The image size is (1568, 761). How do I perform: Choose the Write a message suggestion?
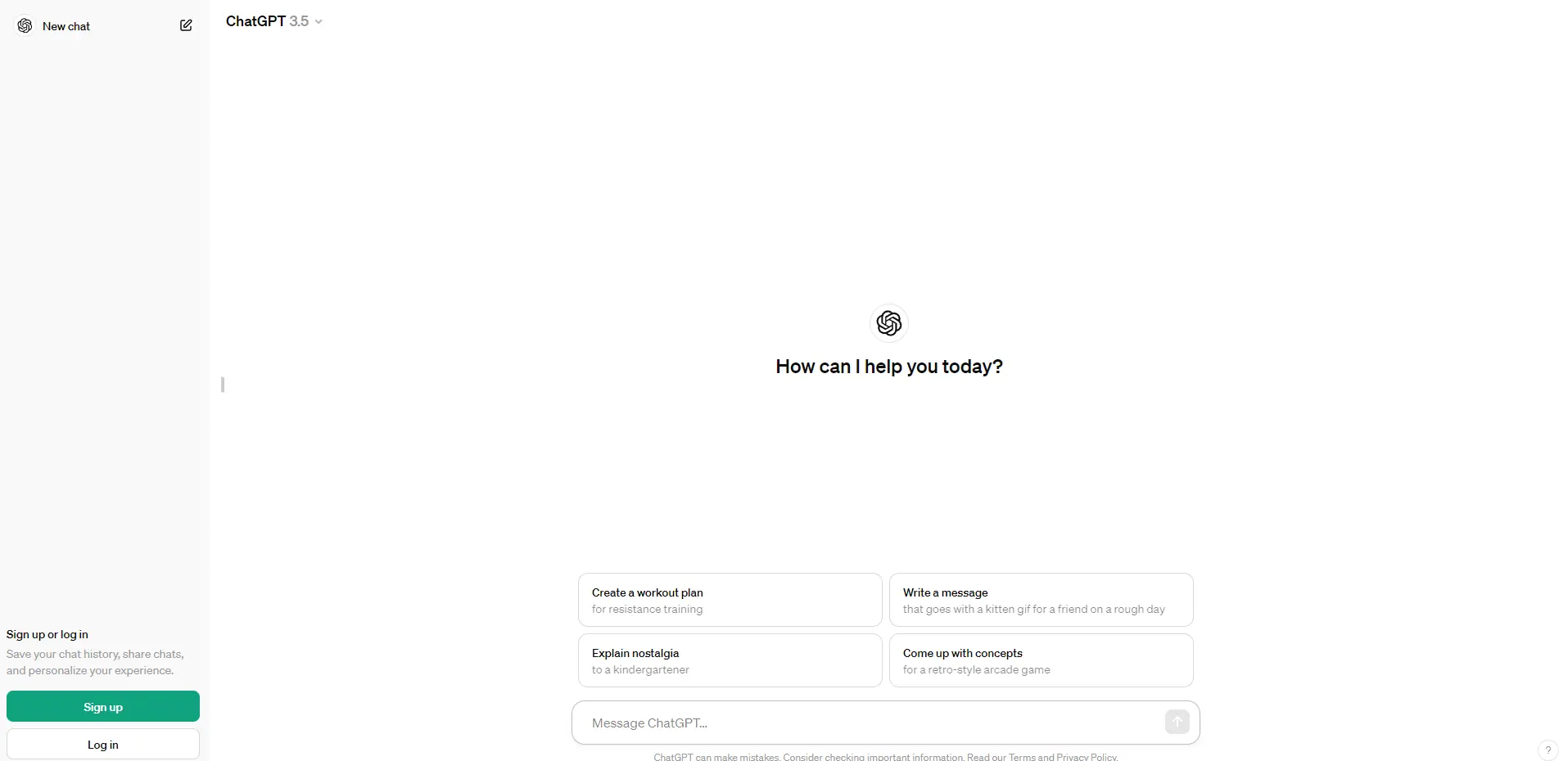(x=1041, y=600)
